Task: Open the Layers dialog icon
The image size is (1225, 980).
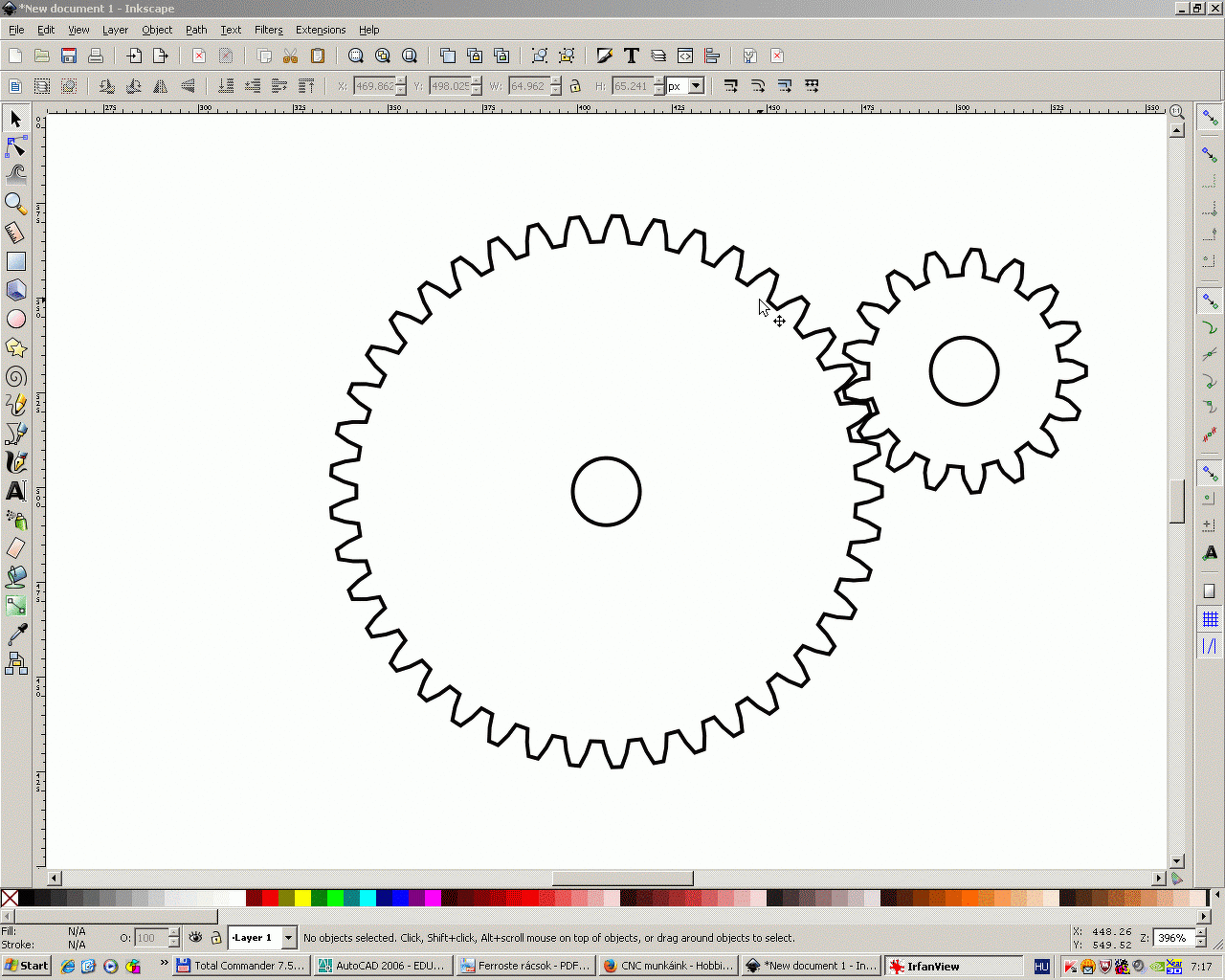Action: (658, 56)
